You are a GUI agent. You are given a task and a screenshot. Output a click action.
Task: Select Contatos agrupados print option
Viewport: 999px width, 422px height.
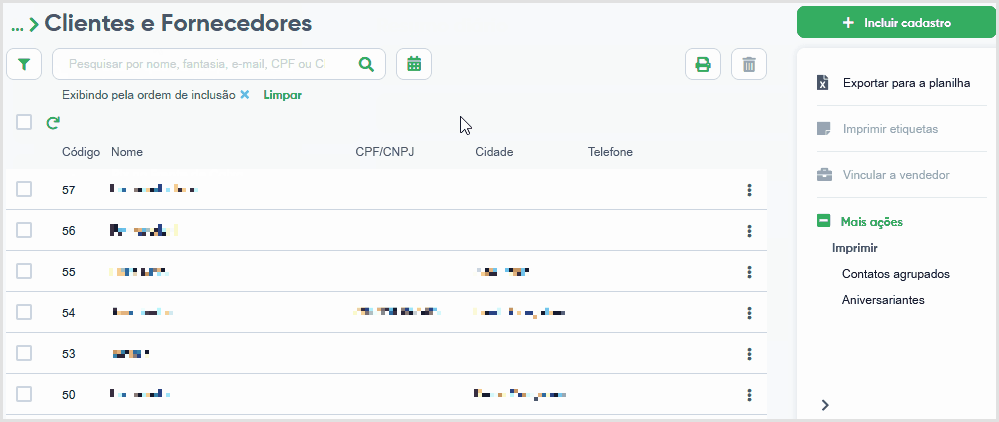pos(896,274)
